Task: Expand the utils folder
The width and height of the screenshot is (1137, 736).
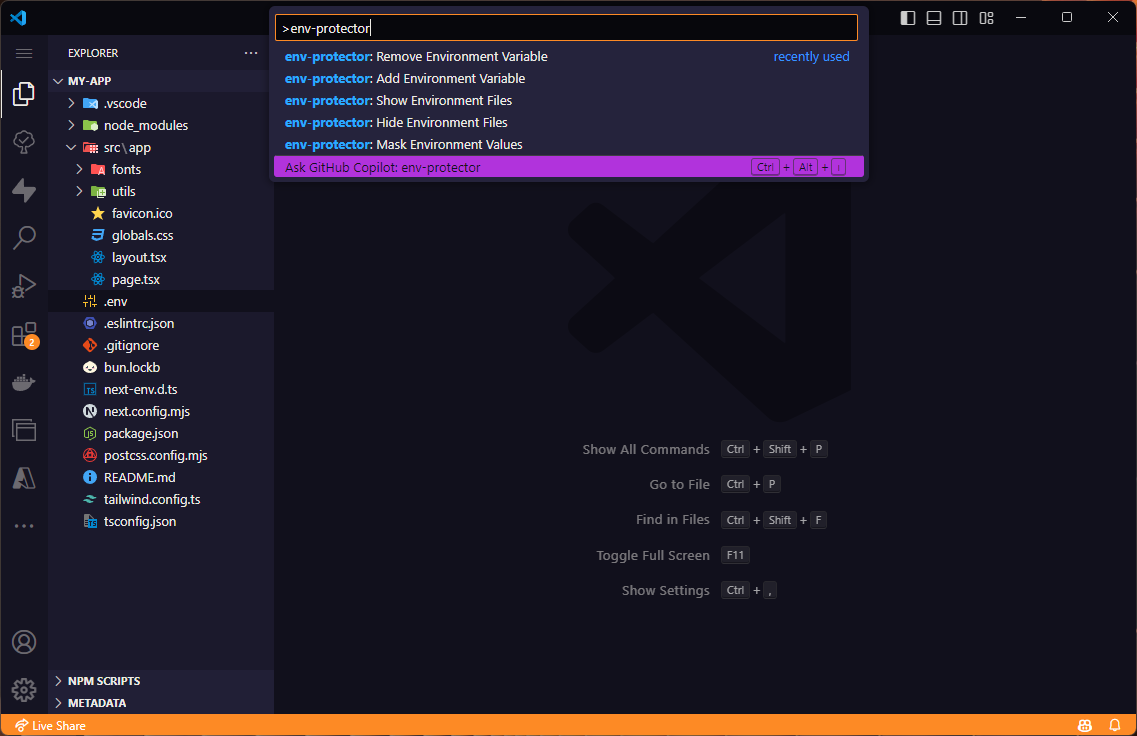Action: (161, 191)
